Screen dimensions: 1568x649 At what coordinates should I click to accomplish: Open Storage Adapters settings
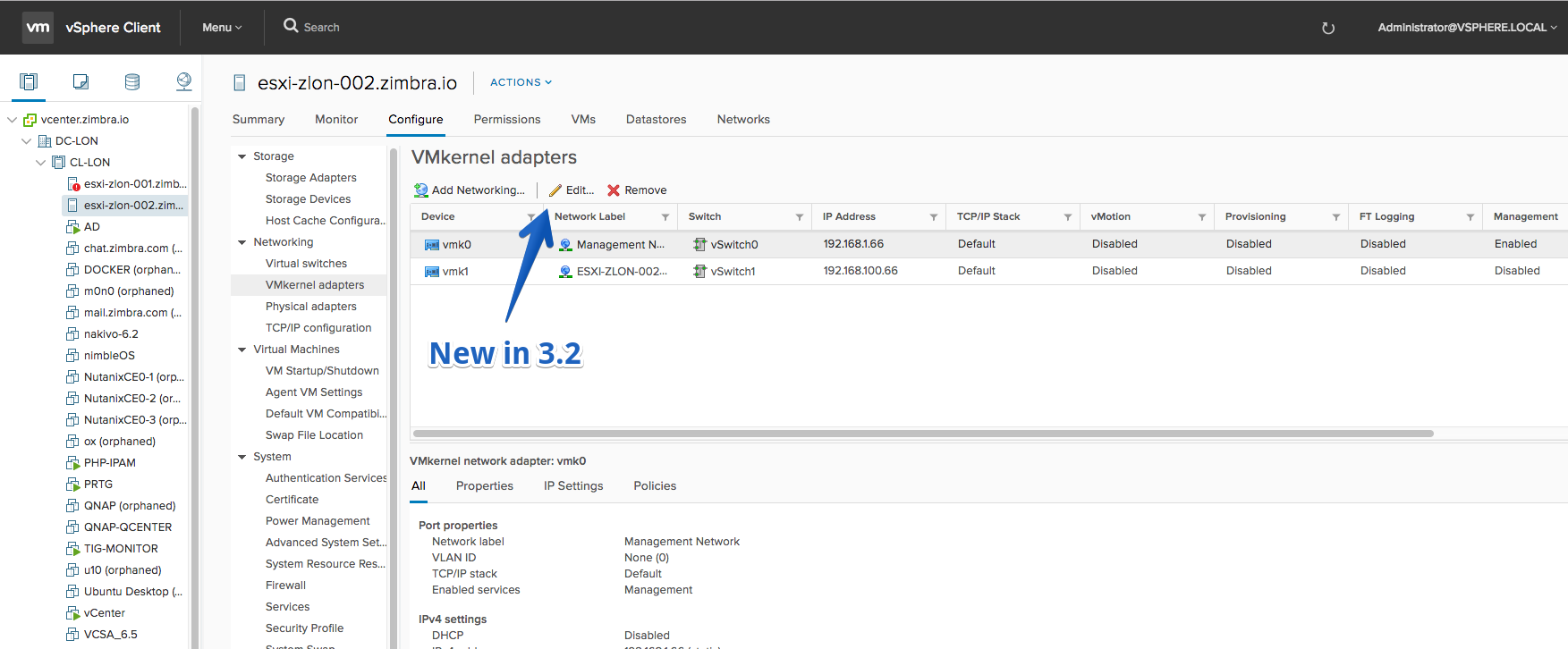click(310, 178)
